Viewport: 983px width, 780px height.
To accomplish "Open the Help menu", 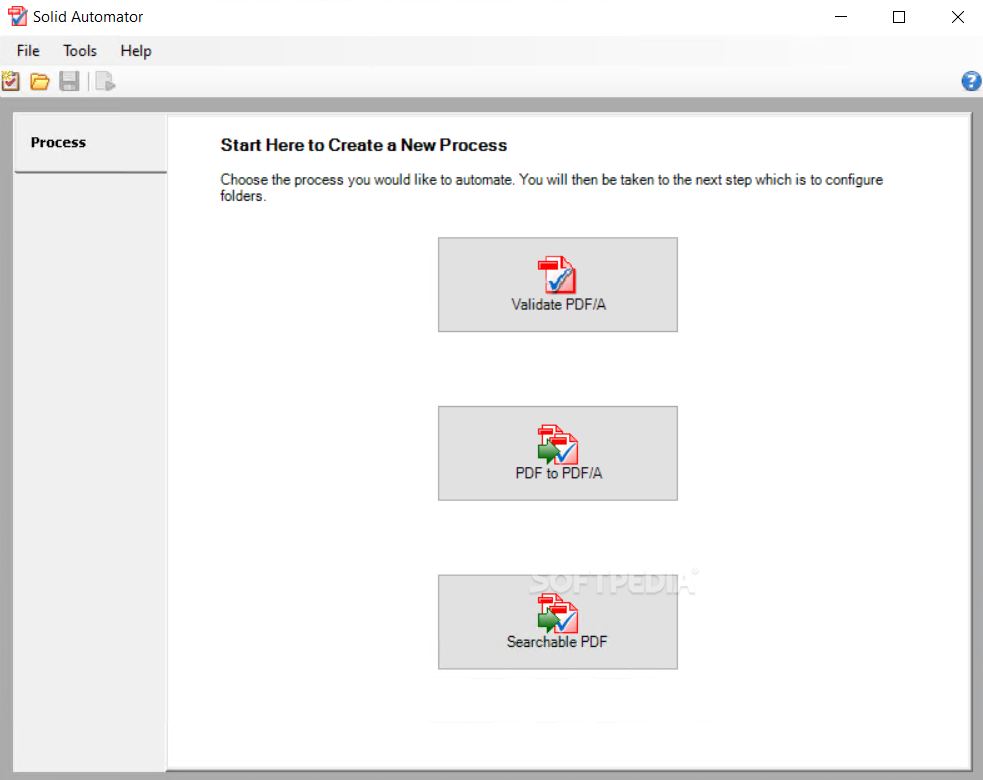I will point(136,51).
